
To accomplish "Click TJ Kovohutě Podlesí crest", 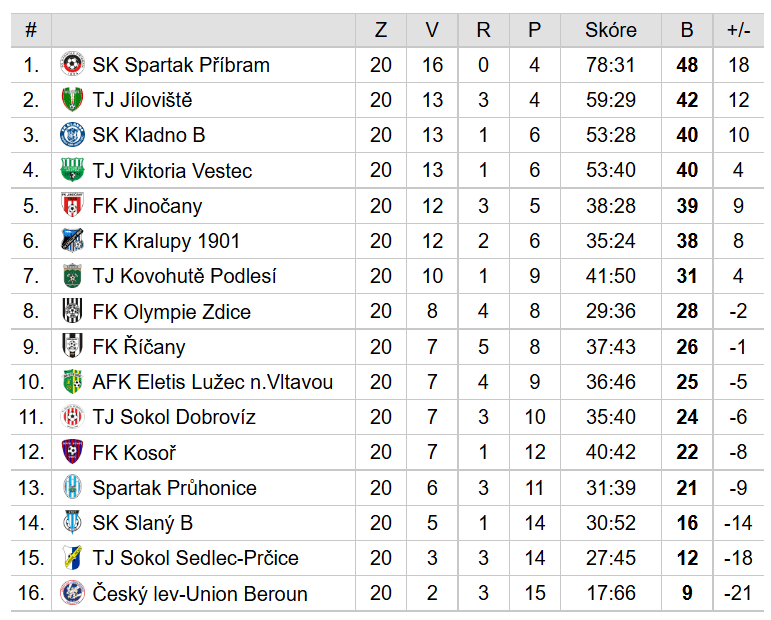I will (72, 275).
